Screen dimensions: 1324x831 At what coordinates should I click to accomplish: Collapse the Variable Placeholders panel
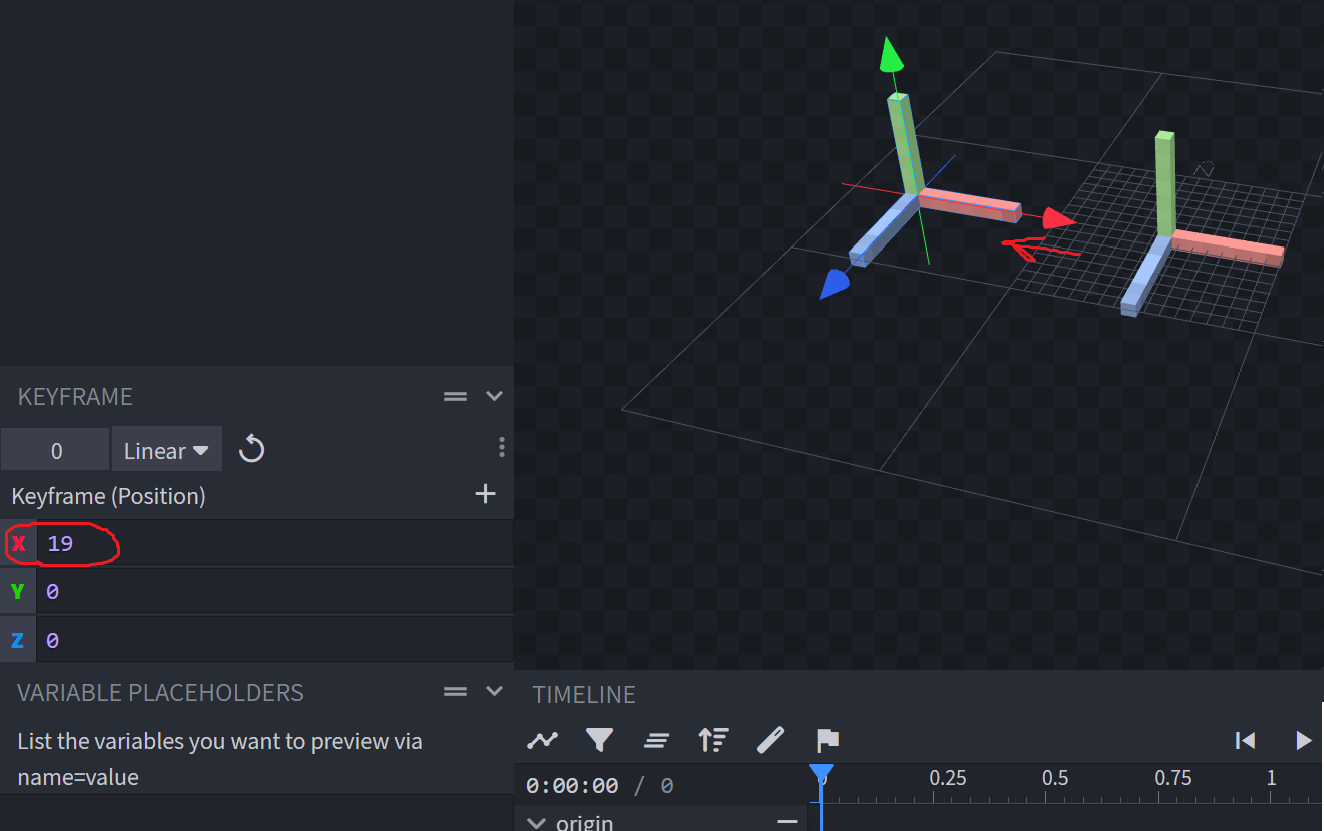click(494, 691)
